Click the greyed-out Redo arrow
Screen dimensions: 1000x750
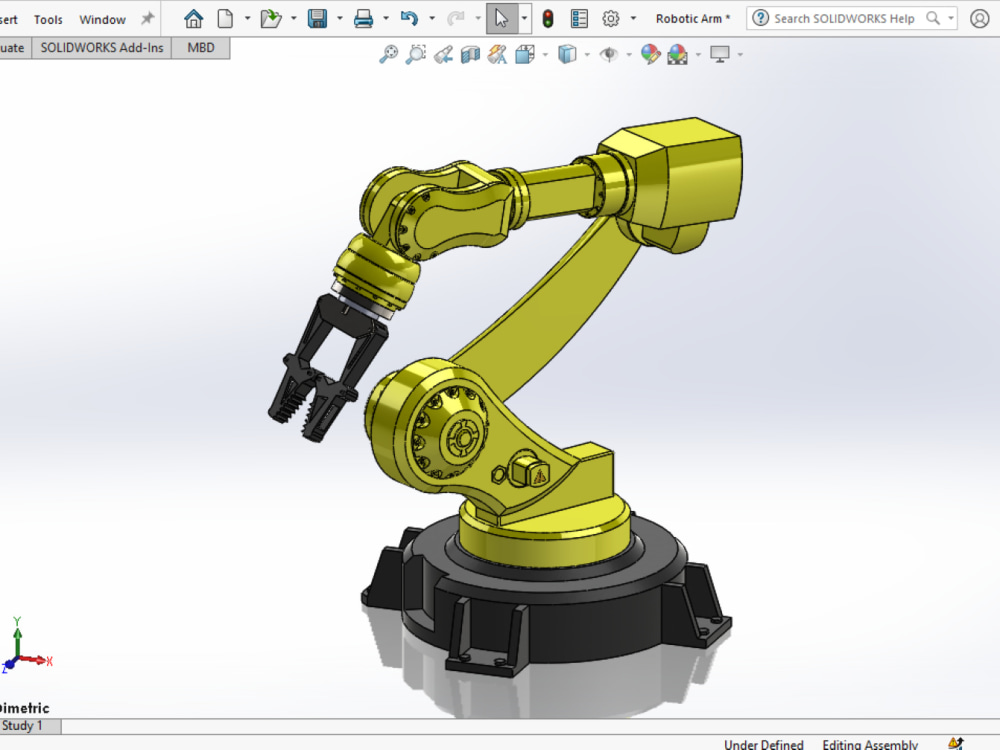[x=455, y=18]
